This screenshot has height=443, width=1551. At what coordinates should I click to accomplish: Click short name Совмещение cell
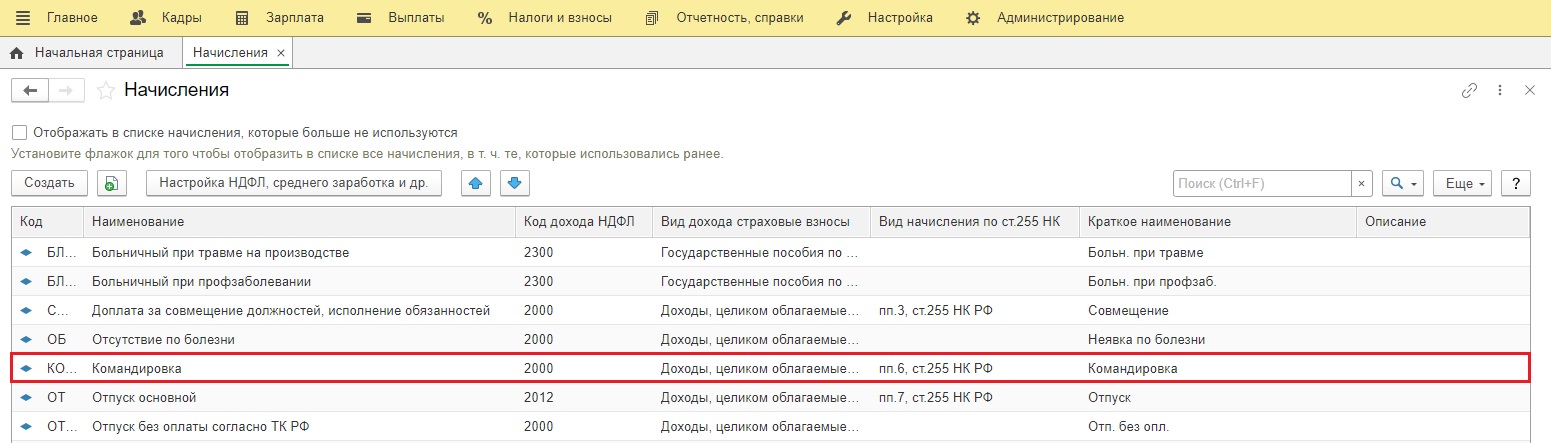[x=1218, y=310]
